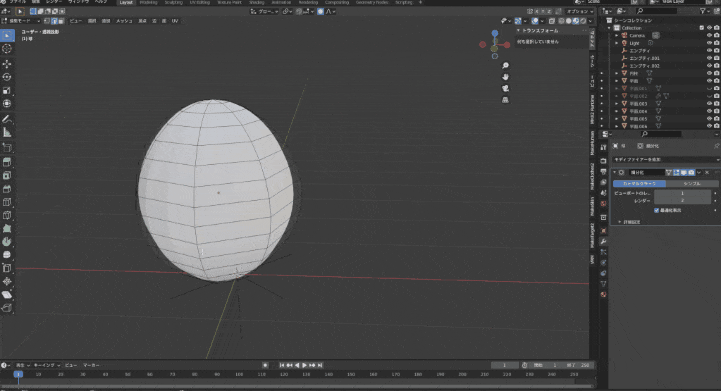Open the transform orientation グロー dropdown
Viewport: 721px width, 391px height.
[264, 12]
